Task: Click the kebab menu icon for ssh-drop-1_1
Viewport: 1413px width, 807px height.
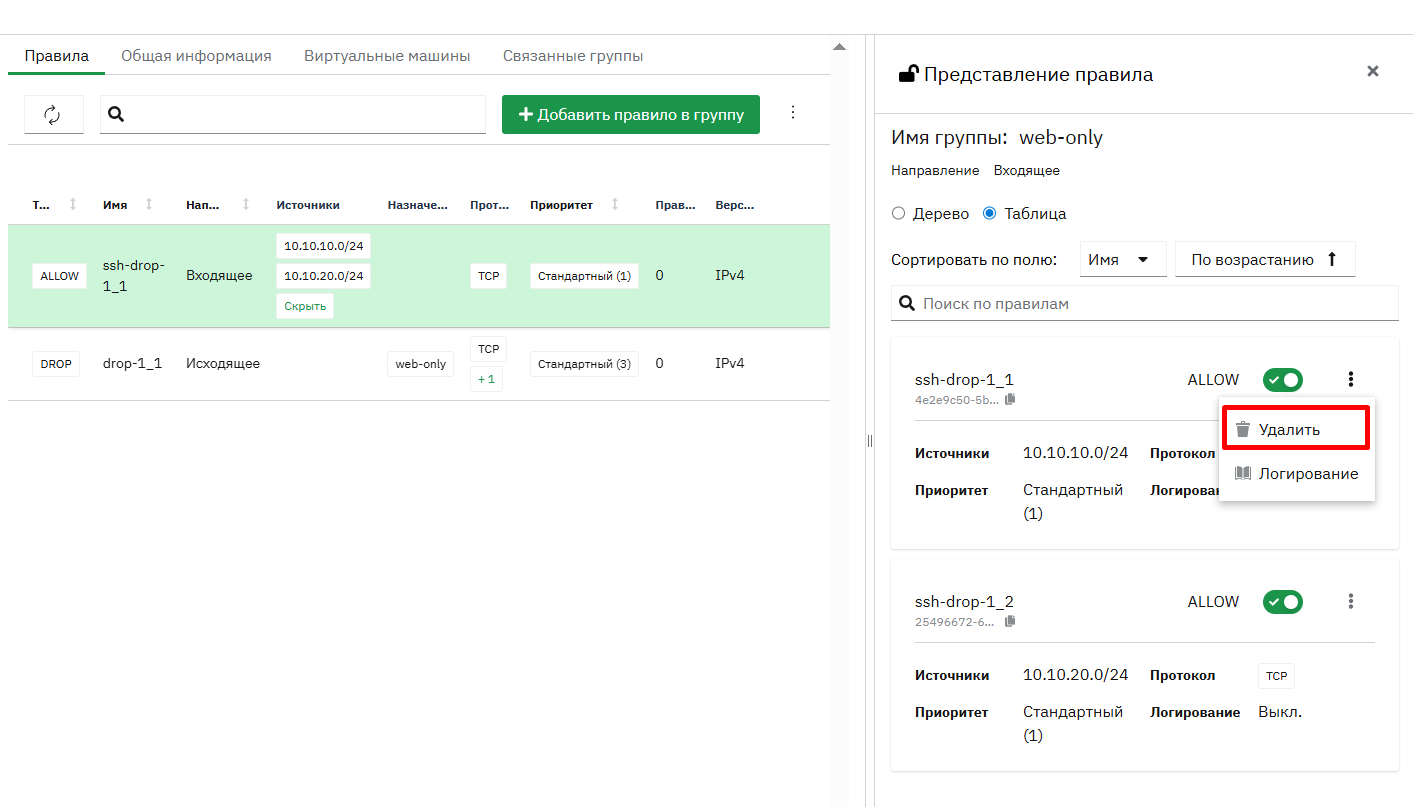Action: click(1351, 379)
